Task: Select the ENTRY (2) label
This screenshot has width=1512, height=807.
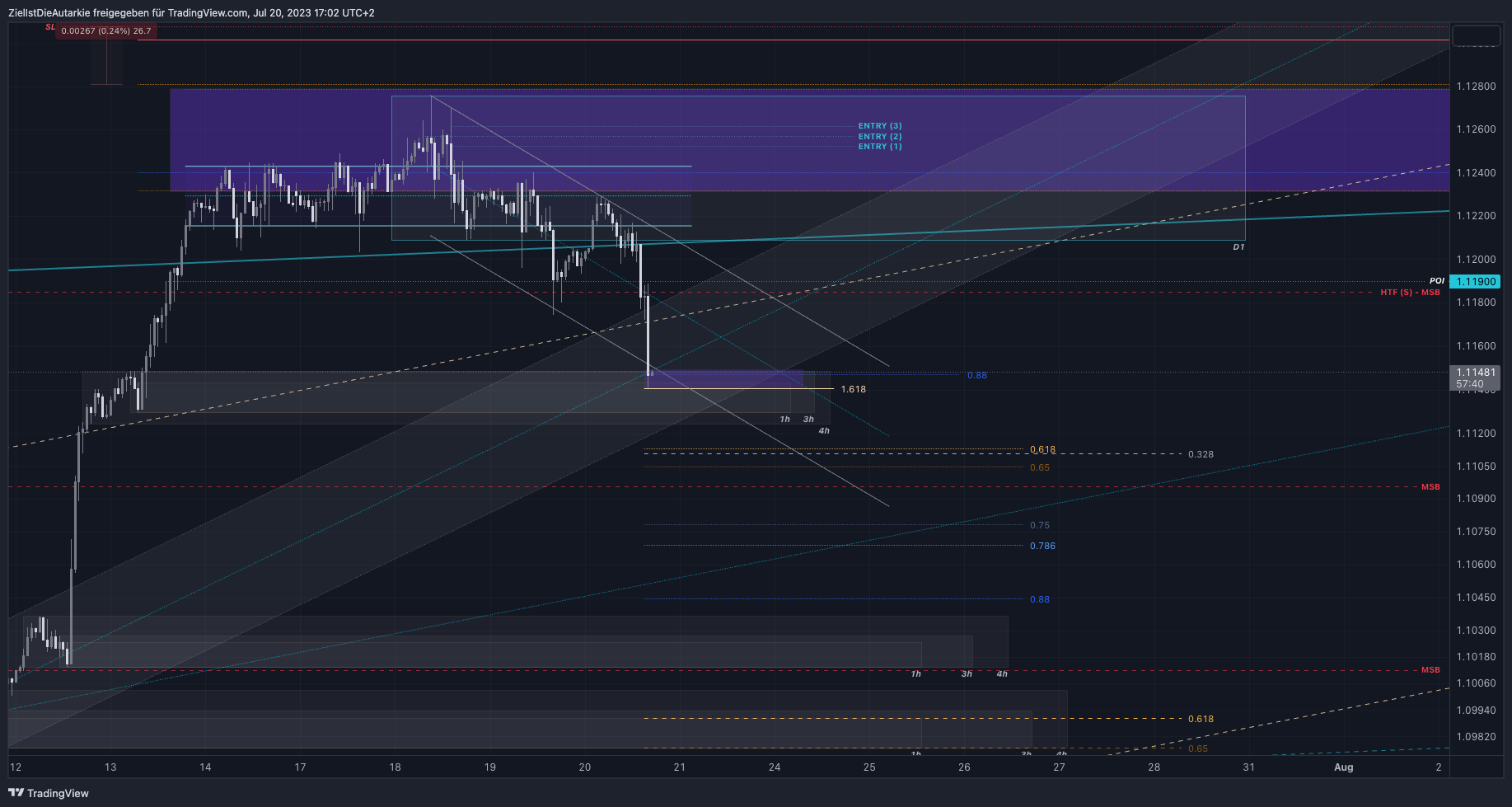Action: [880, 136]
